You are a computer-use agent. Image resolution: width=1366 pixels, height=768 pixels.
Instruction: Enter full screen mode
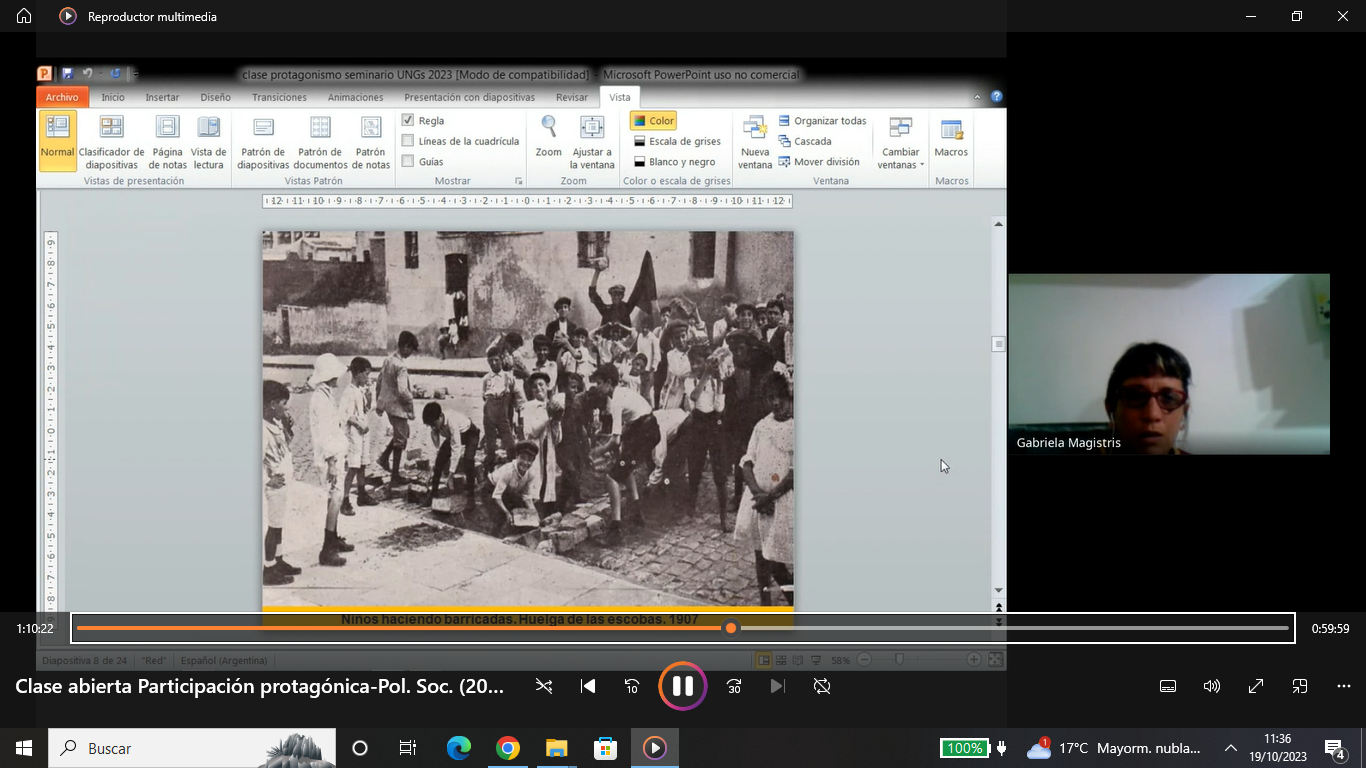pyautogui.click(x=1256, y=686)
